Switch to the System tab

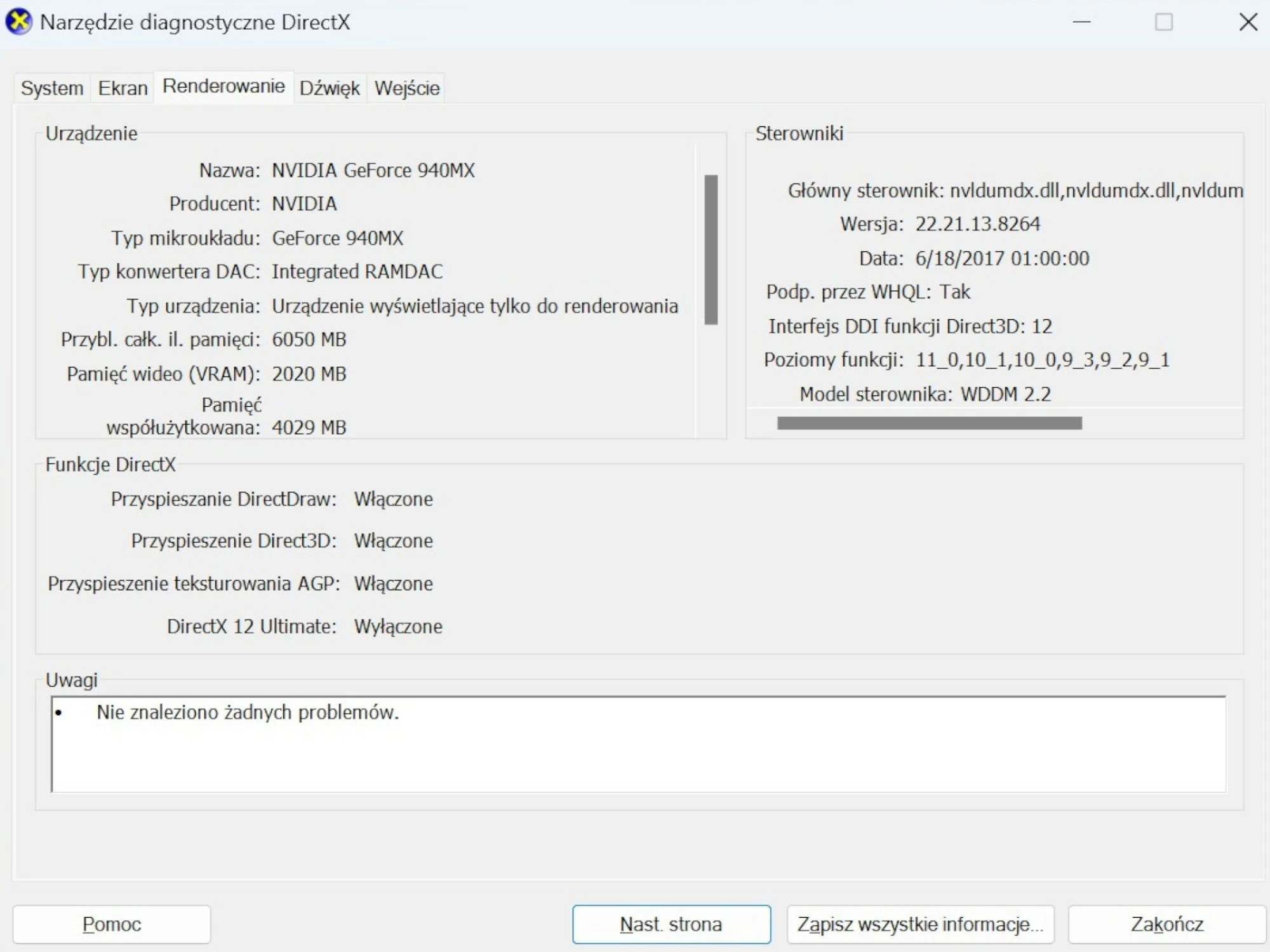tap(51, 88)
